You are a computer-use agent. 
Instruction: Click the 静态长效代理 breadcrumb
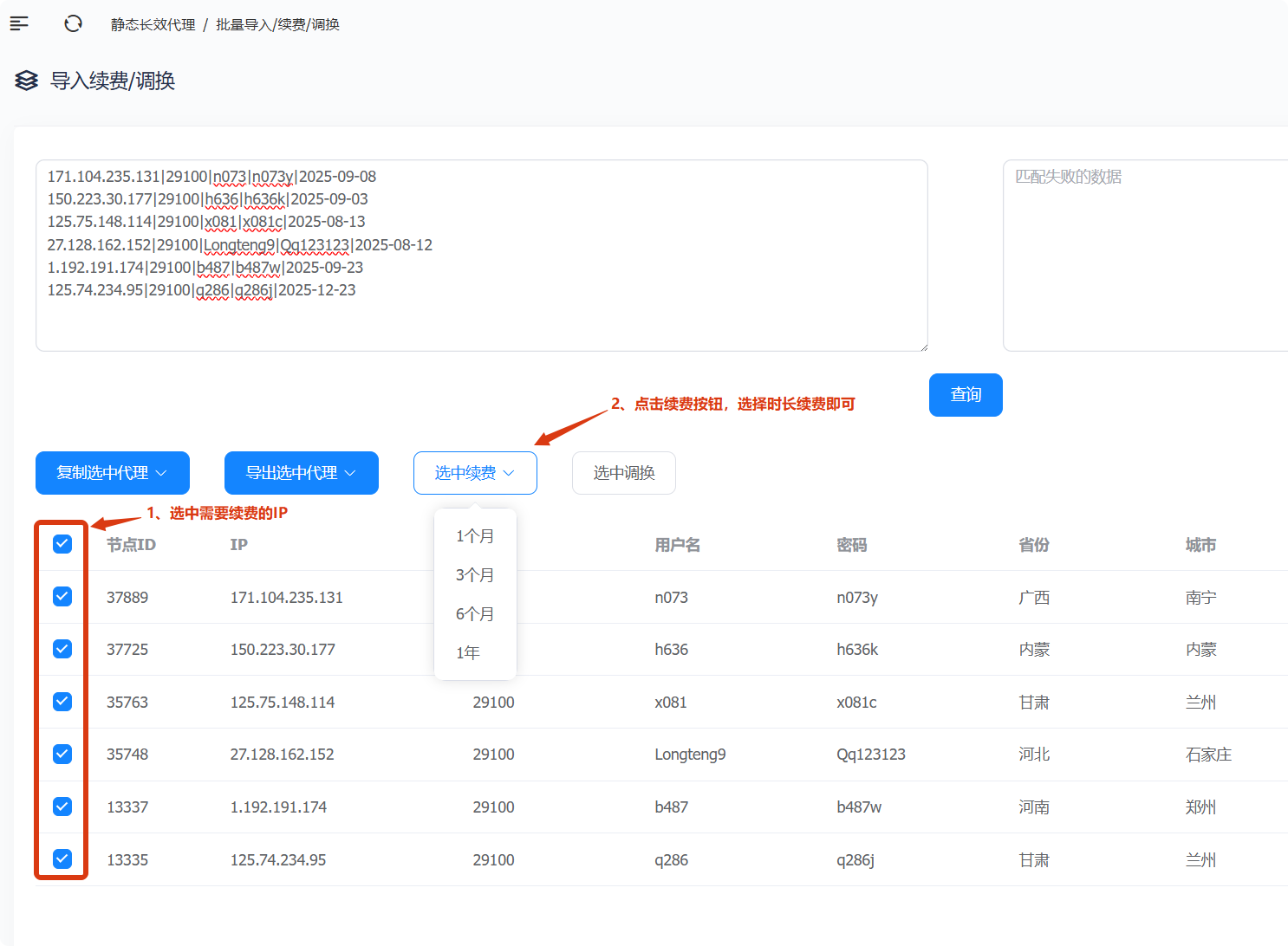(x=153, y=25)
